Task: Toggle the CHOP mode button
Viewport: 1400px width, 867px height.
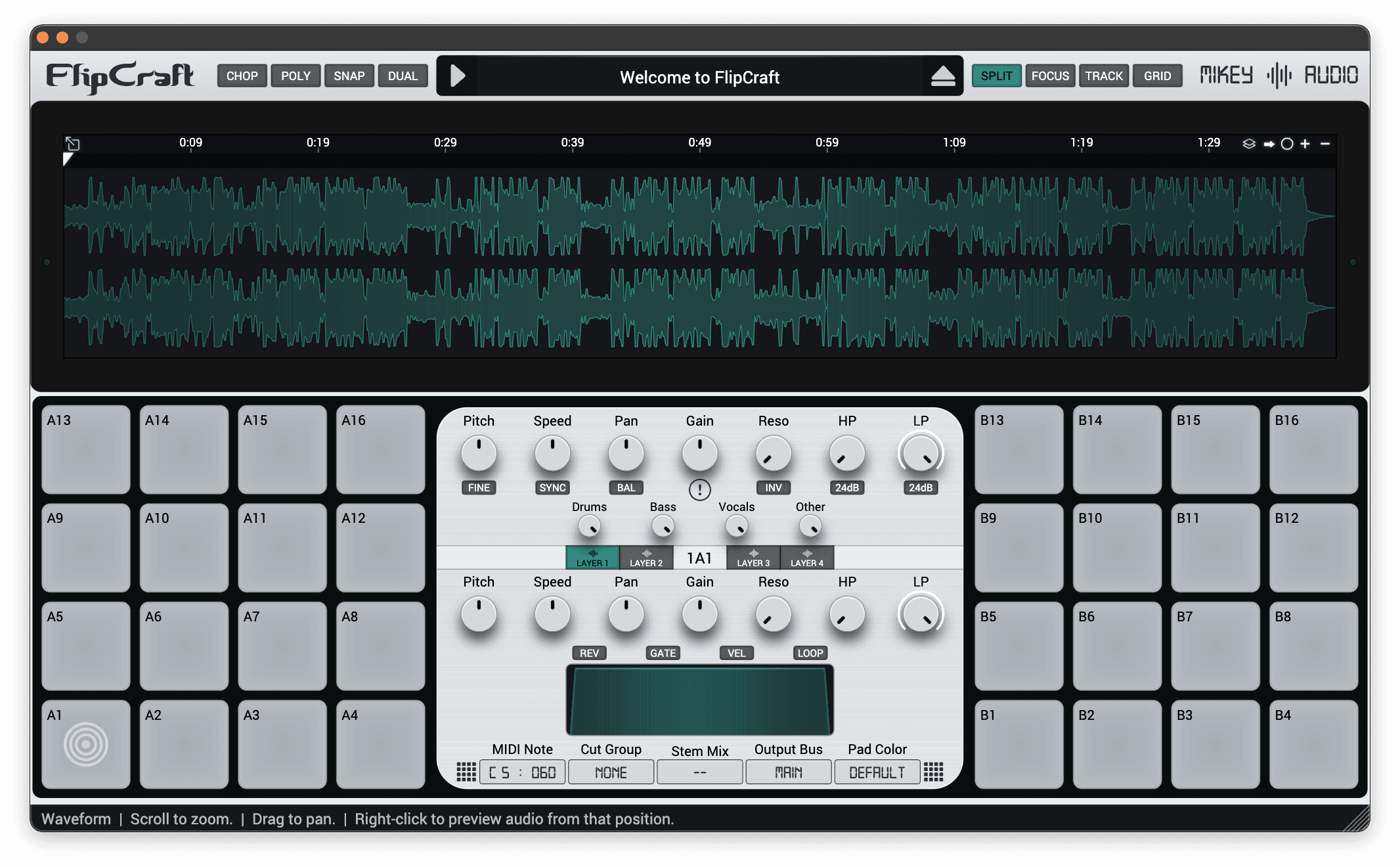Action: click(242, 76)
